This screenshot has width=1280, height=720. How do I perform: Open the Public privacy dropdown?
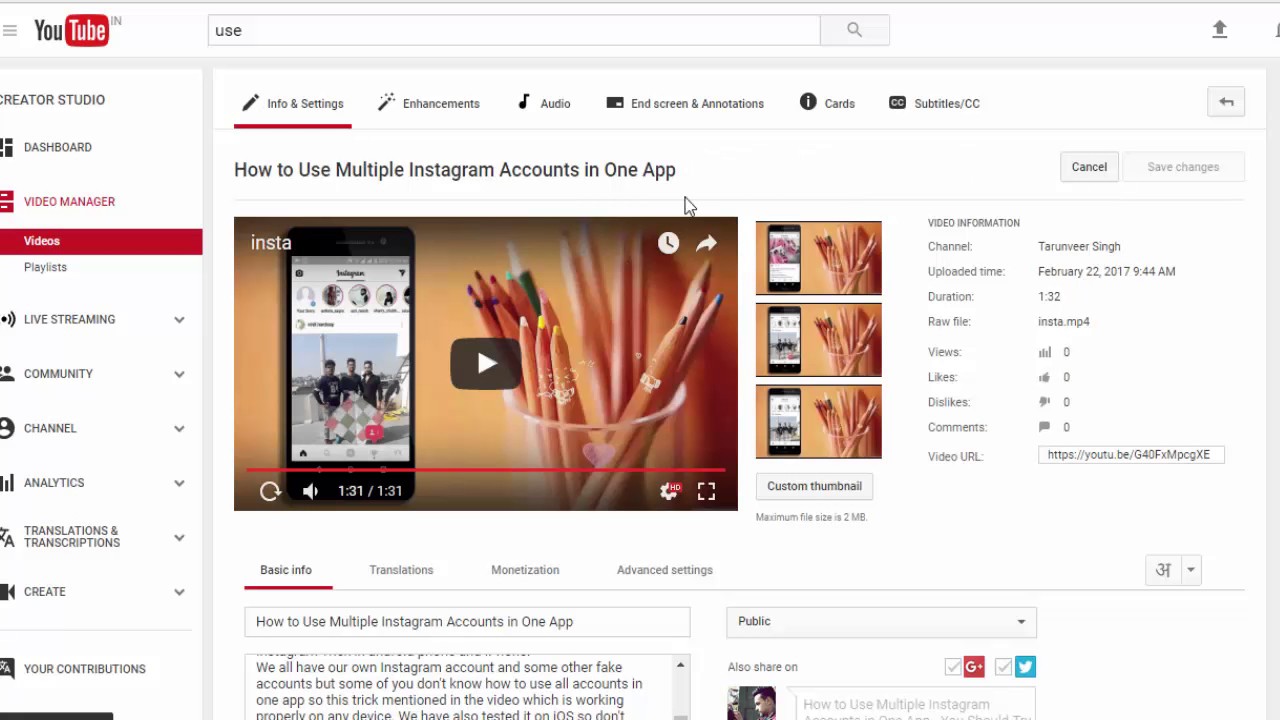click(881, 622)
